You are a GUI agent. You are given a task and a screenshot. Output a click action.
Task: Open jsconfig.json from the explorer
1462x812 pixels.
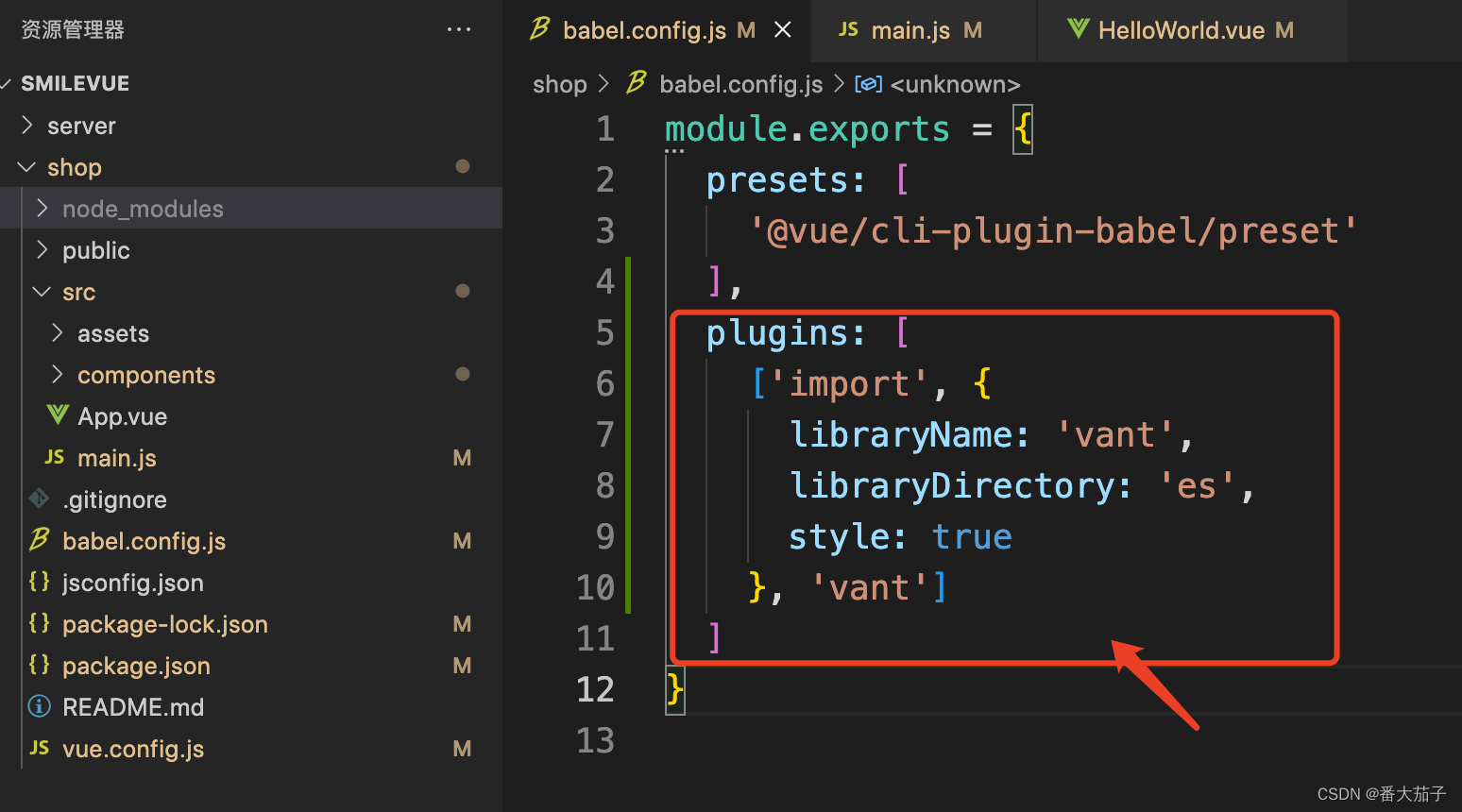[x=132, y=583]
